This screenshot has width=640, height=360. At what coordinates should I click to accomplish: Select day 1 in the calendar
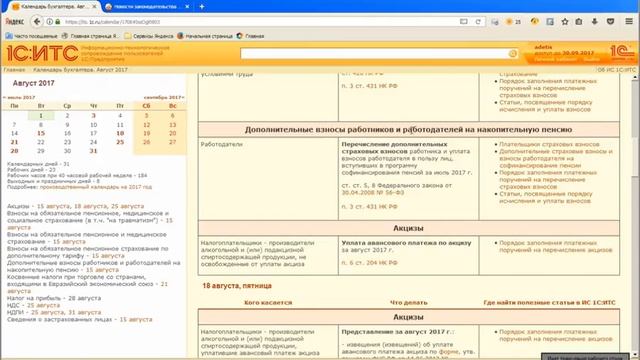click(41, 116)
